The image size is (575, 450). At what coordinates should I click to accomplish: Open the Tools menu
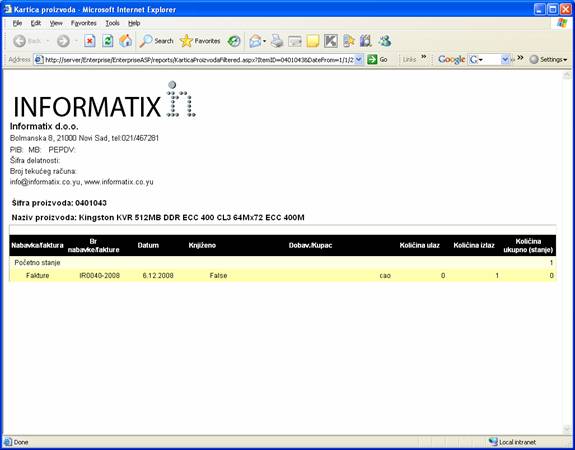pyautogui.click(x=112, y=23)
